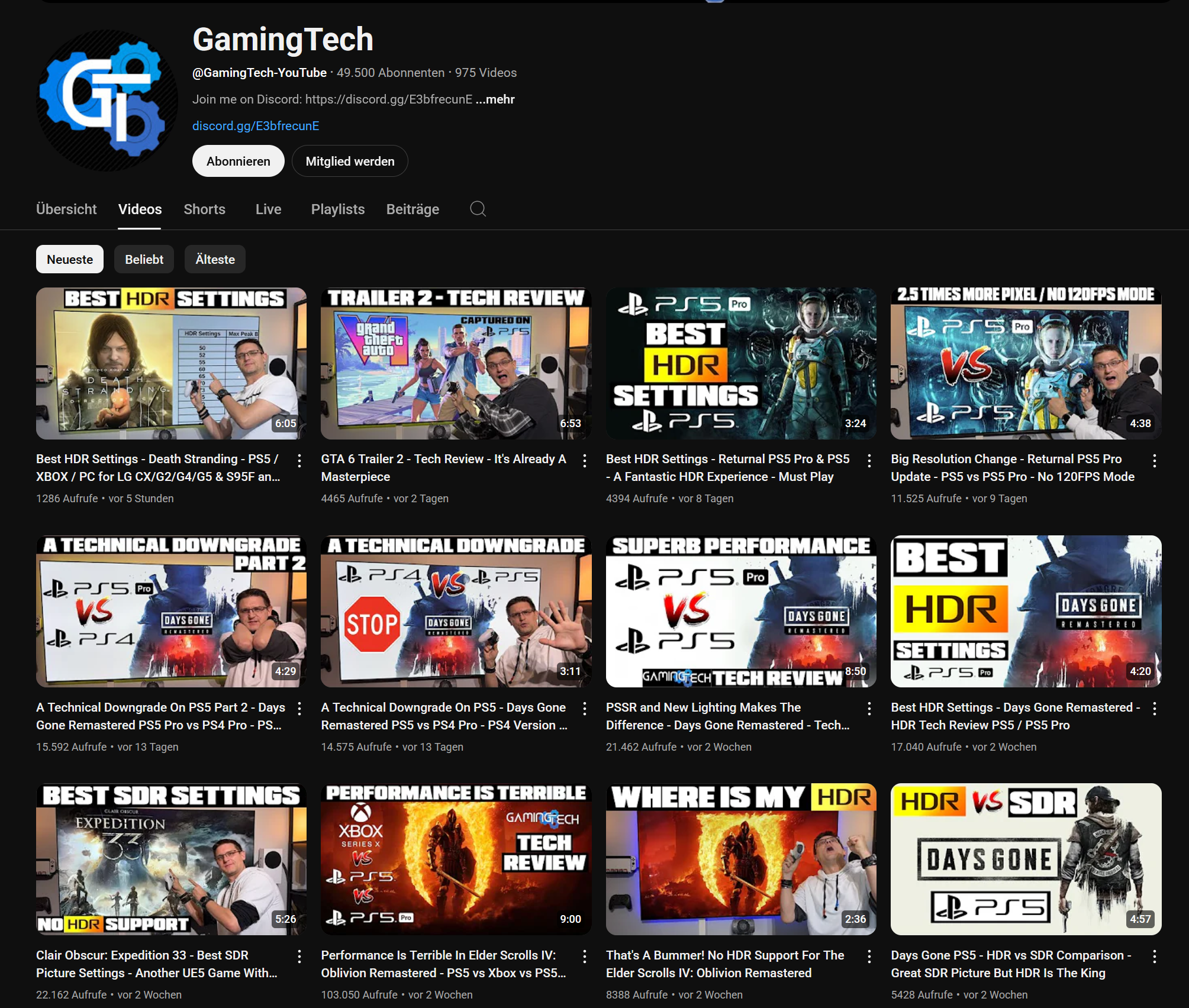
Task: Open the discord.gg/E3bfrecunE link
Action: pos(256,126)
